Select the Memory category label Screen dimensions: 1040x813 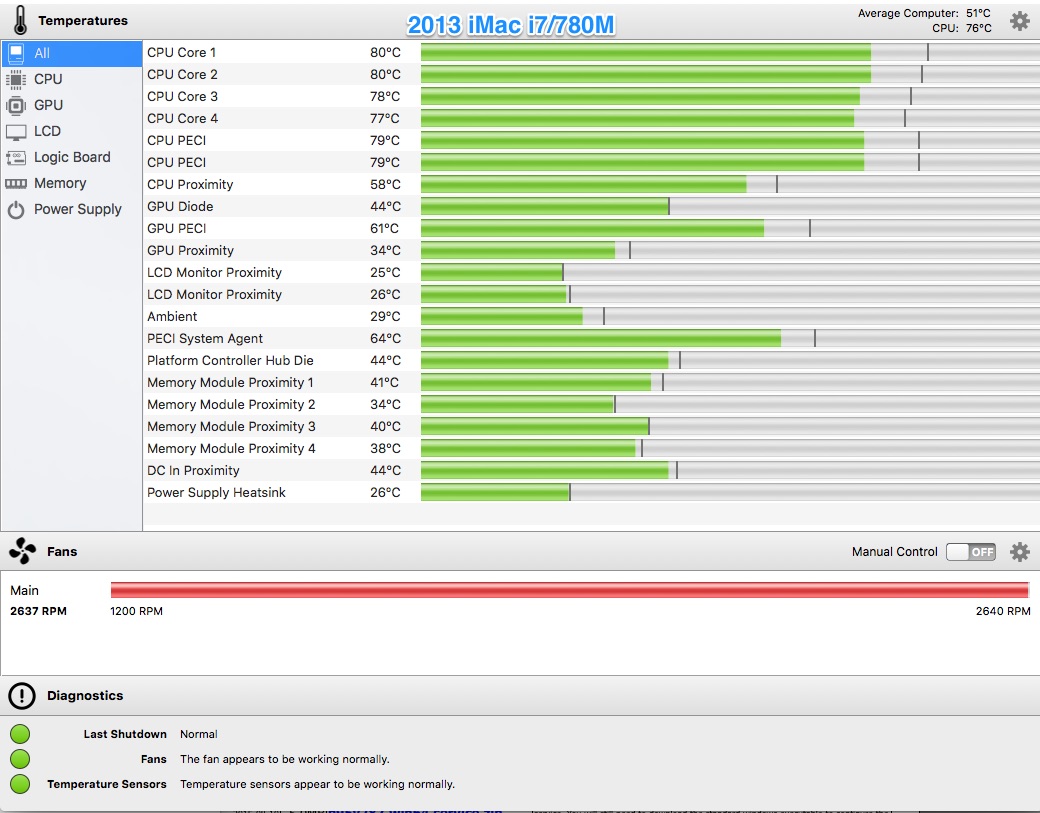coord(60,183)
